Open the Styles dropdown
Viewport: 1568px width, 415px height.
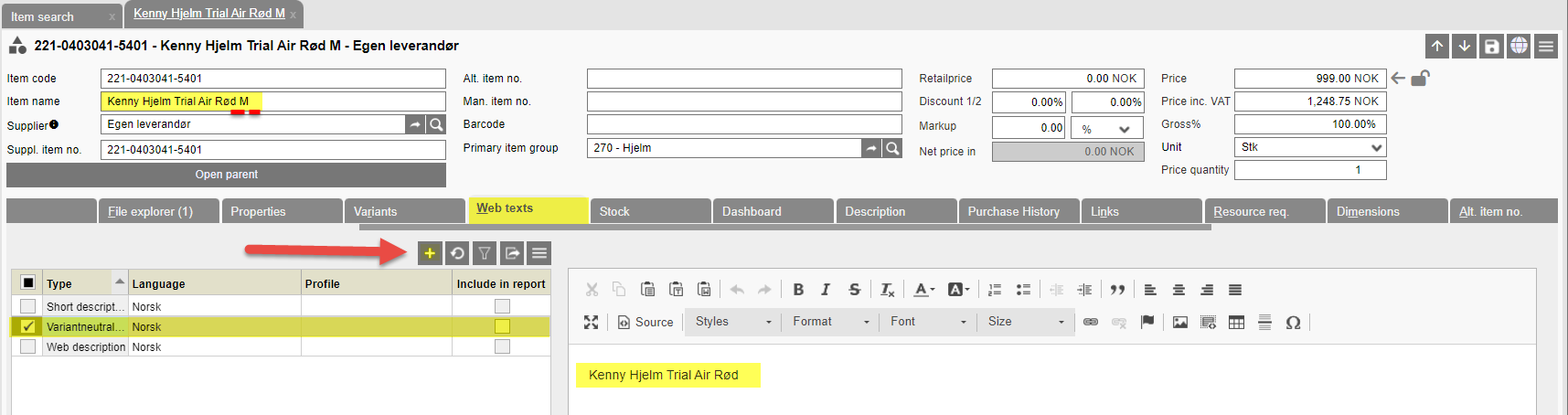tap(732, 322)
